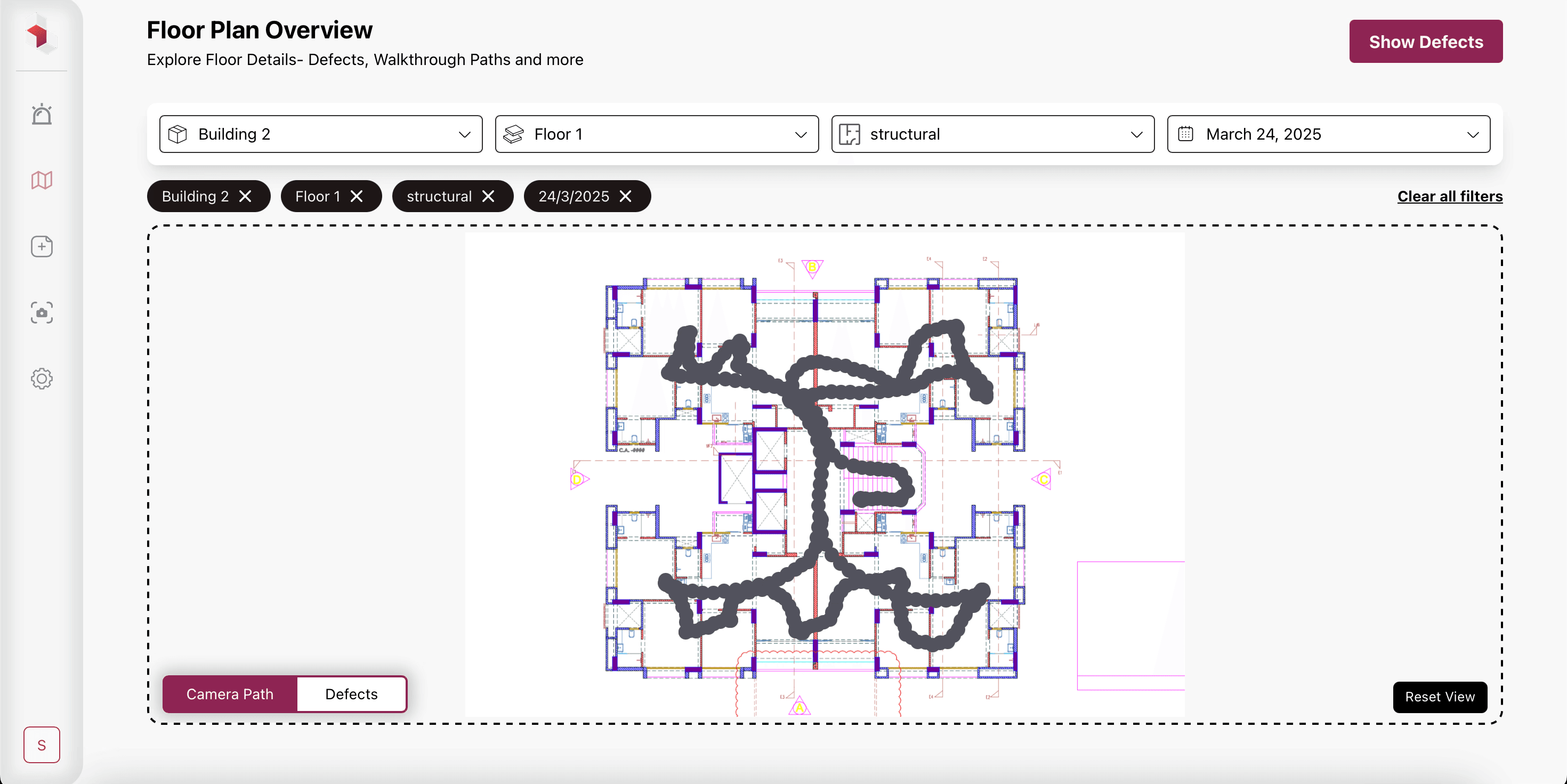Remove the 24/3/2025 date filter chip

coord(625,197)
